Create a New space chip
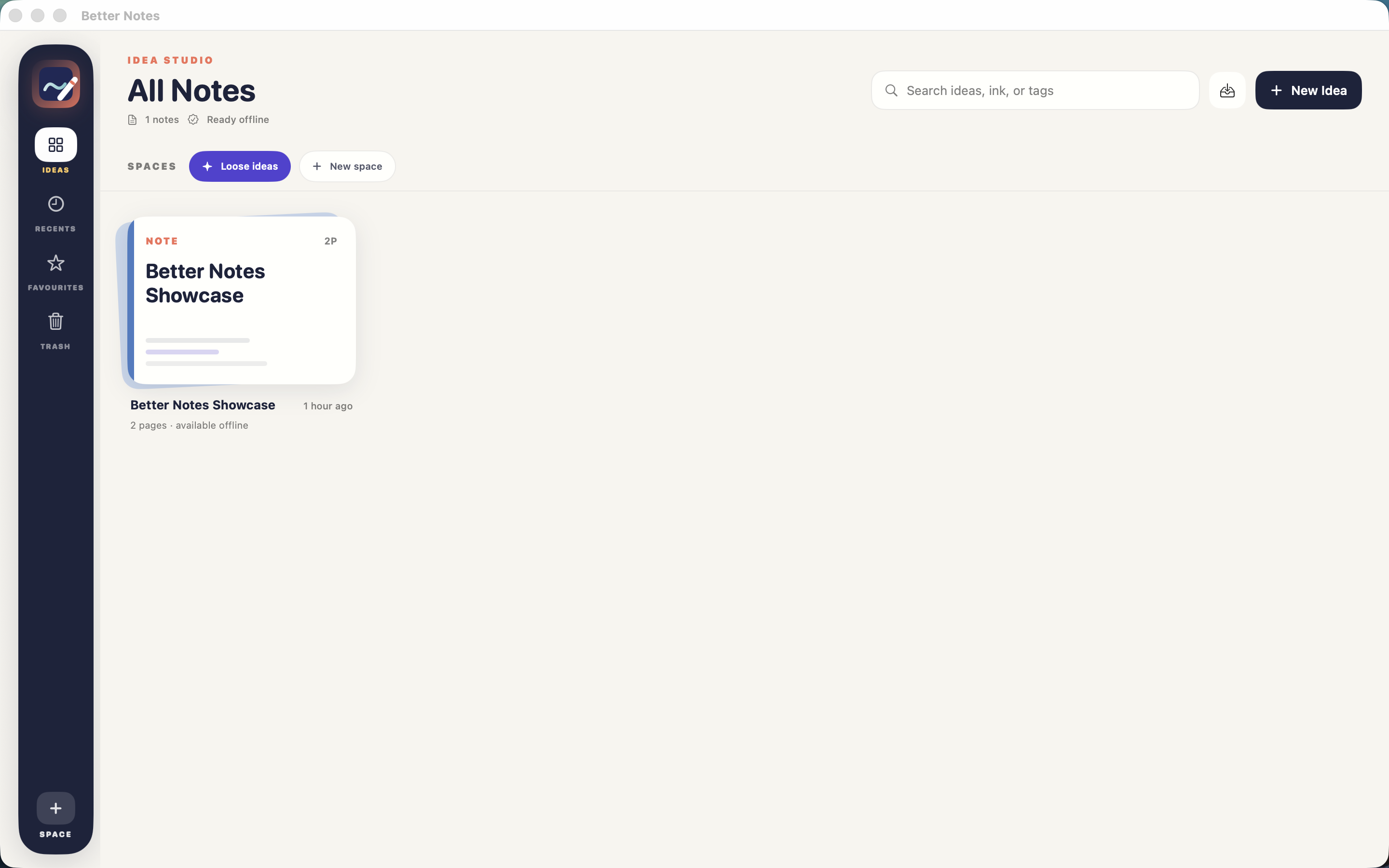1389x868 pixels. (x=347, y=166)
